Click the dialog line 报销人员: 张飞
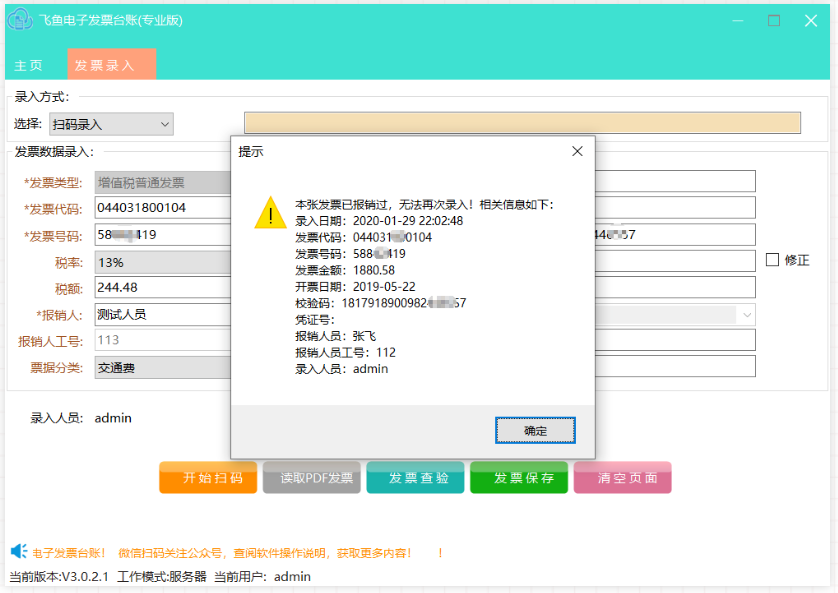Viewport: 838px width, 593px height. [x=336, y=336]
